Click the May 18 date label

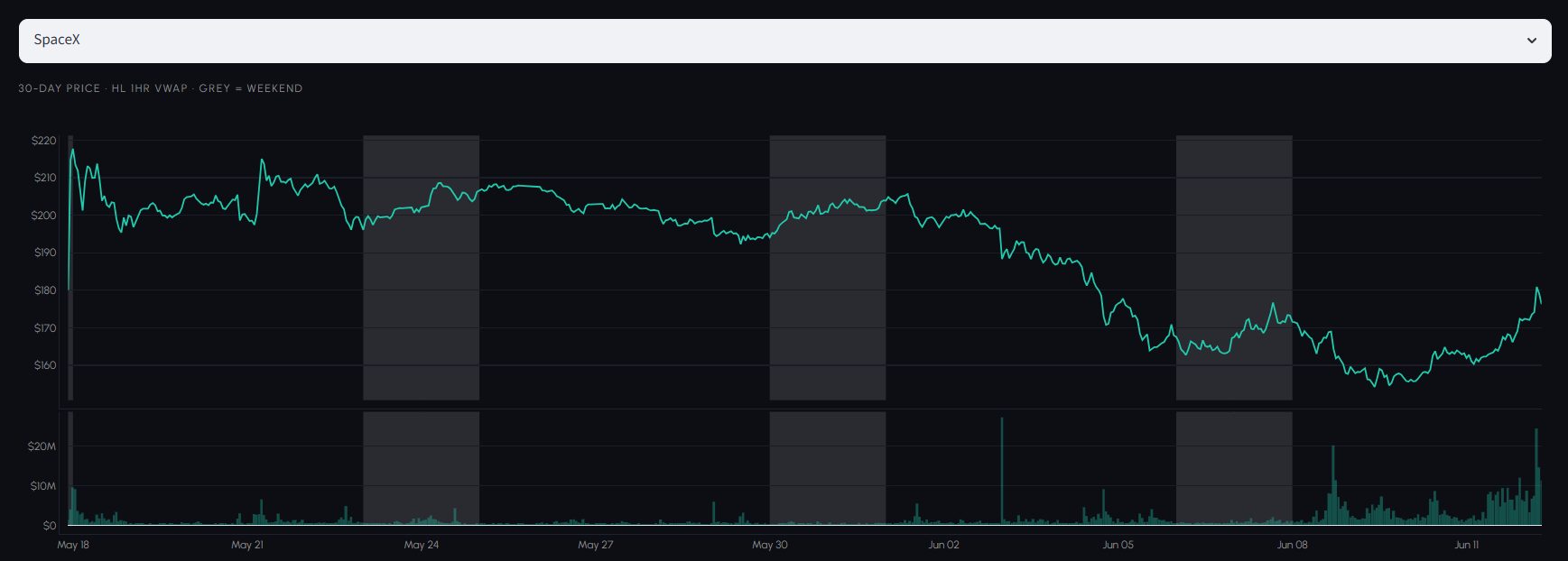73,545
